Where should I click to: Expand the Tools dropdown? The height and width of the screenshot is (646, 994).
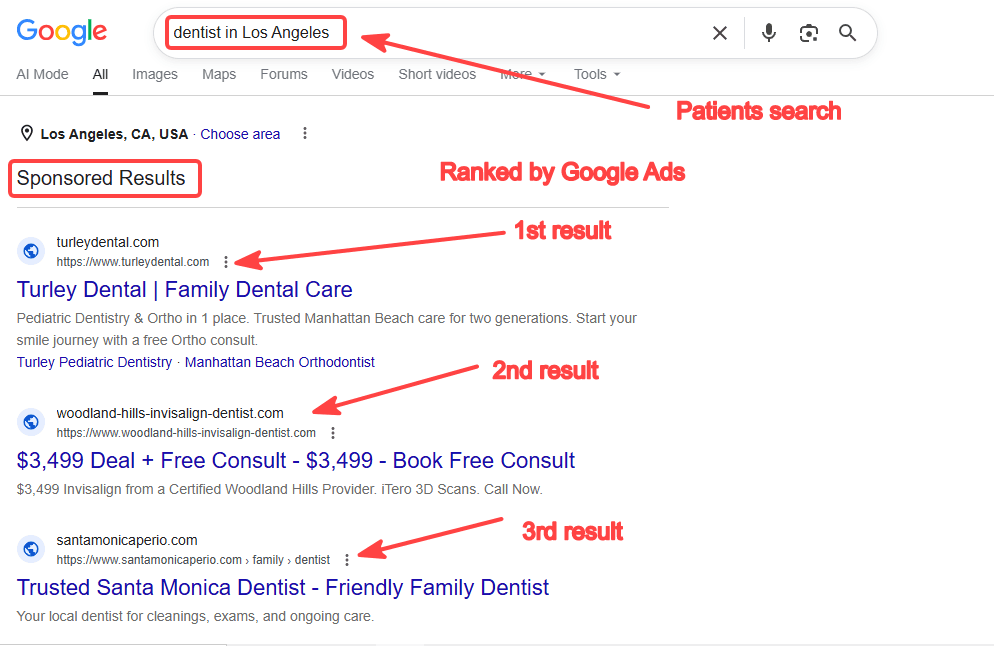pos(597,74)
